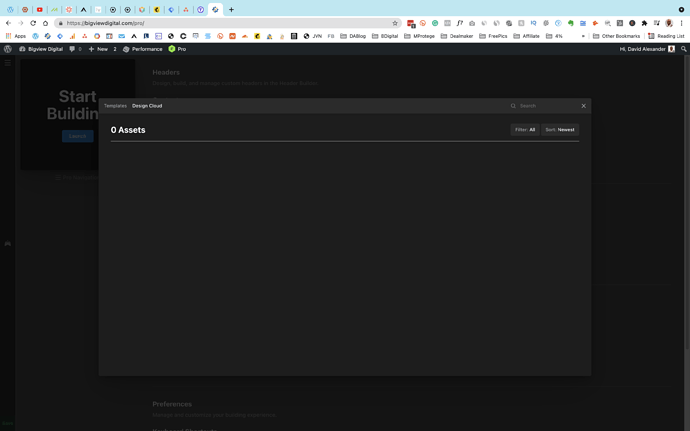Focus the Search field in the modal
The height and width of the screenshot is (431, 690).
pyautogui.click(x=546, y=106)
